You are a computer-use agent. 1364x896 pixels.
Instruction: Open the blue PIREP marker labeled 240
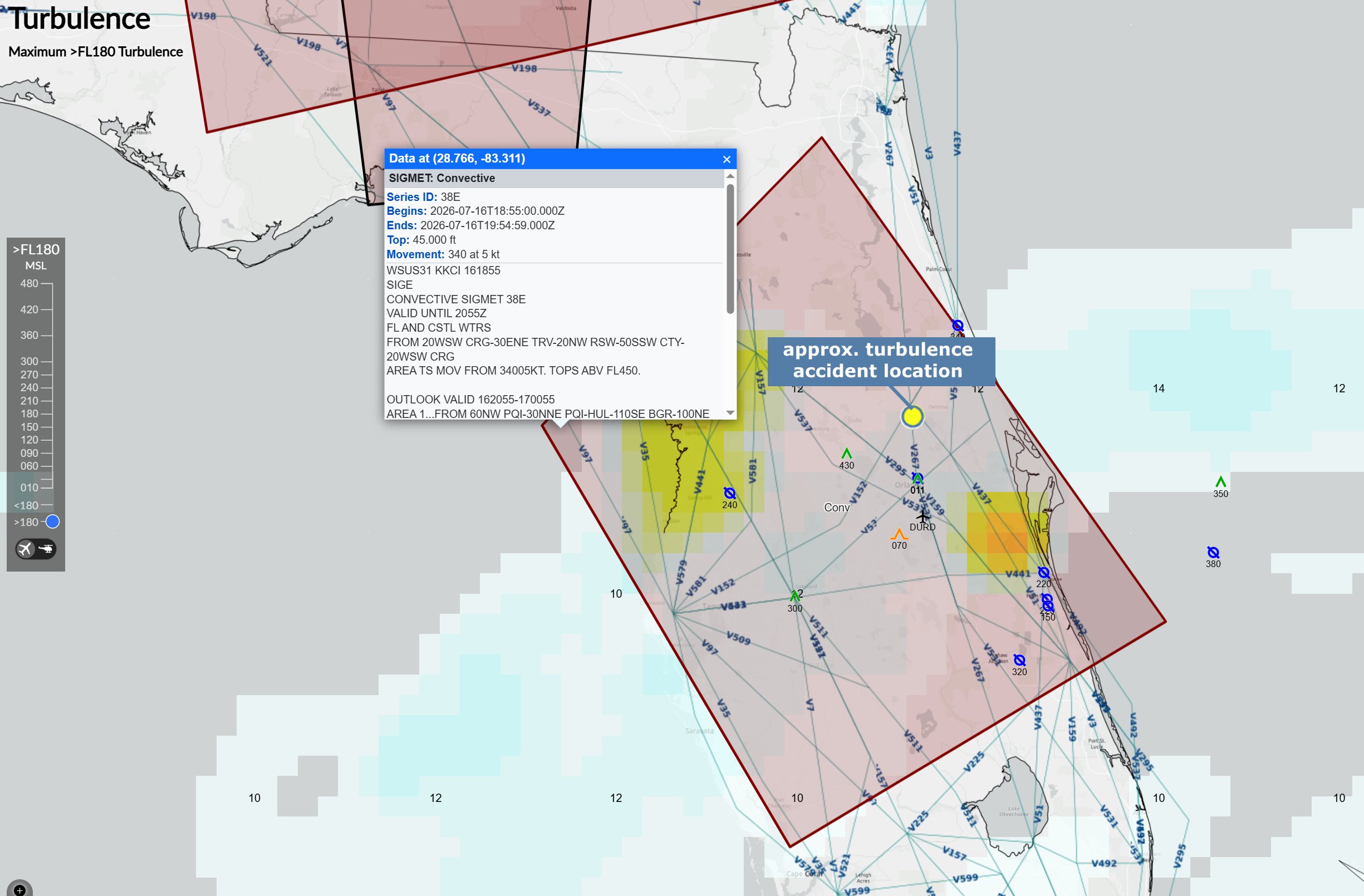pyautogui.click(x=729, y=493)
